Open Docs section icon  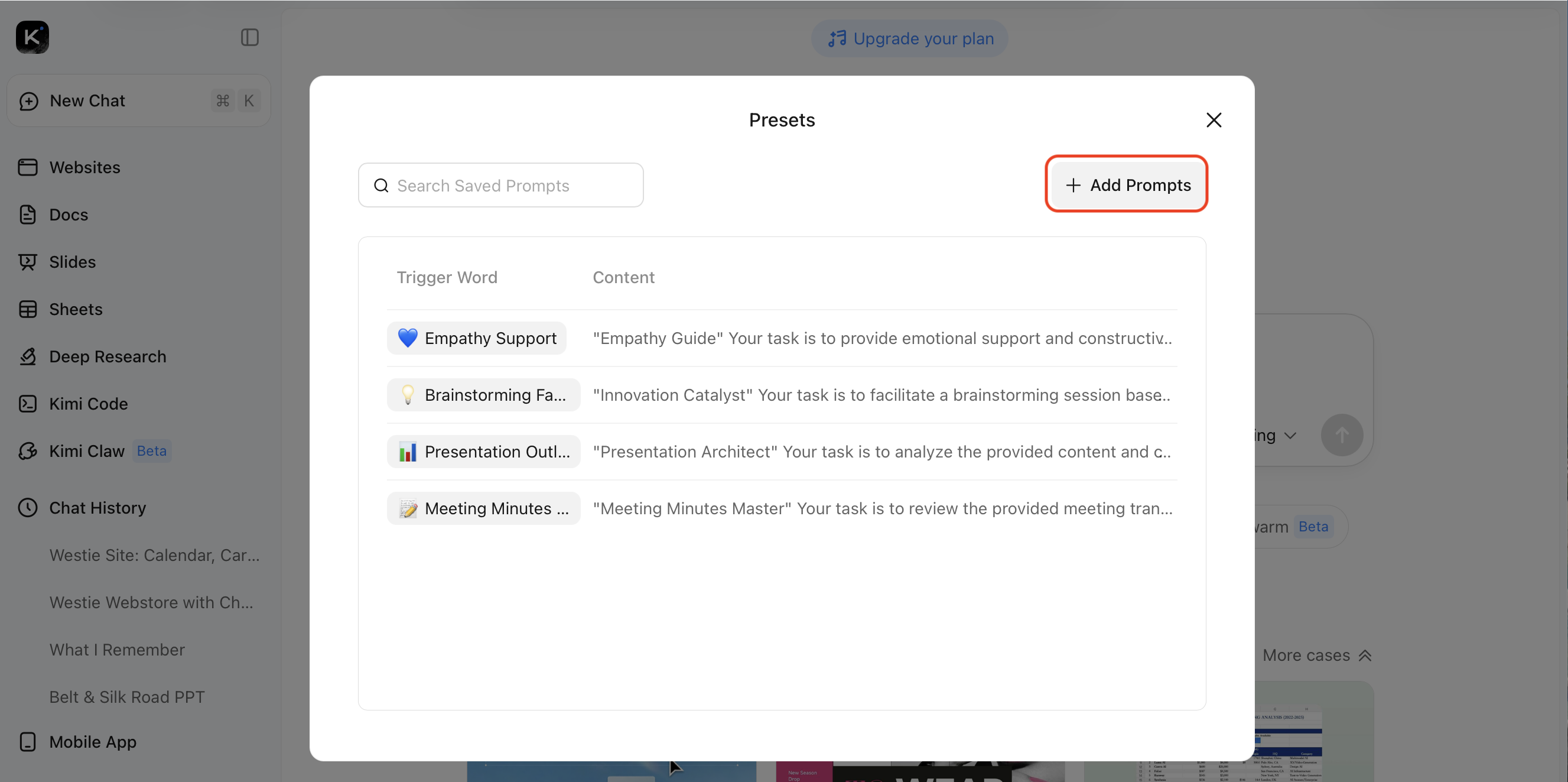(x=27, y=215)
